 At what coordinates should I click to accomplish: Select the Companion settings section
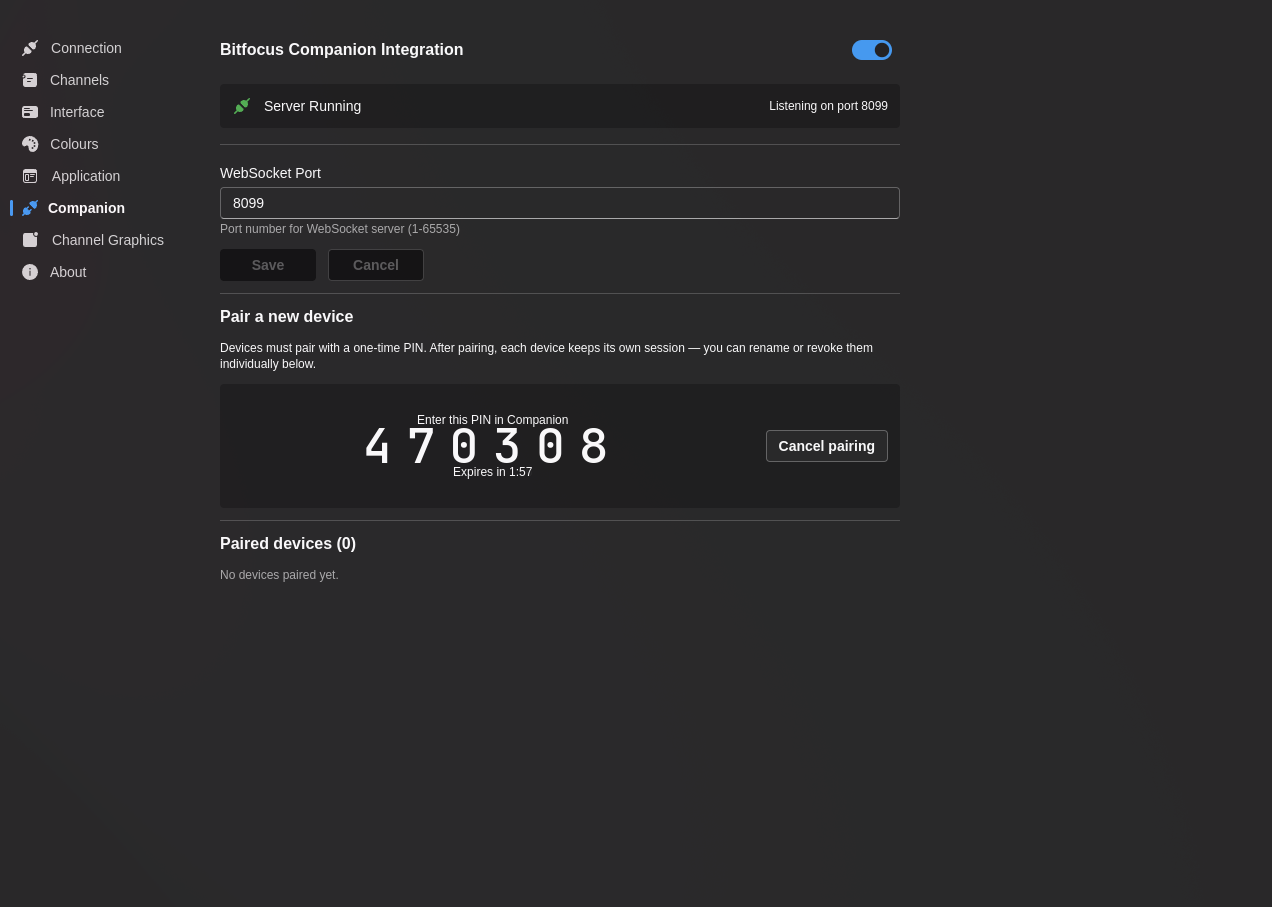coord(86,208)
